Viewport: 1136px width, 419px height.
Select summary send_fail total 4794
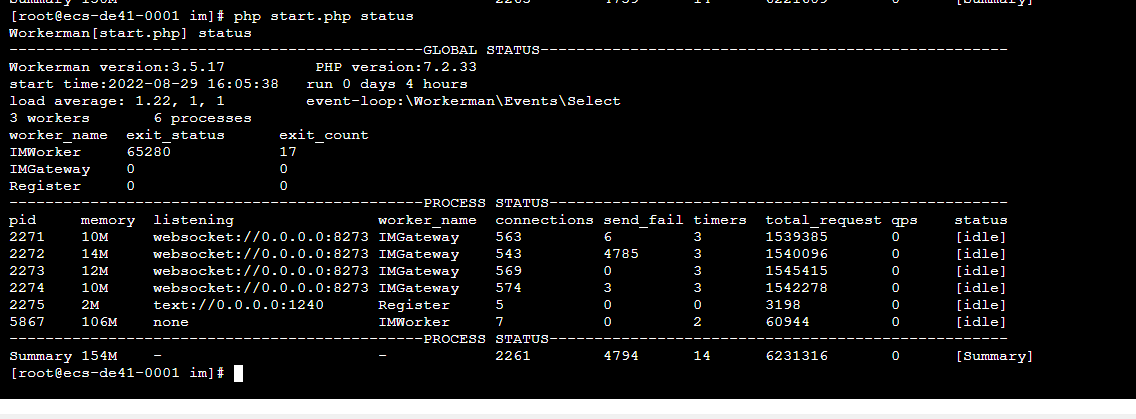(622, 356)
